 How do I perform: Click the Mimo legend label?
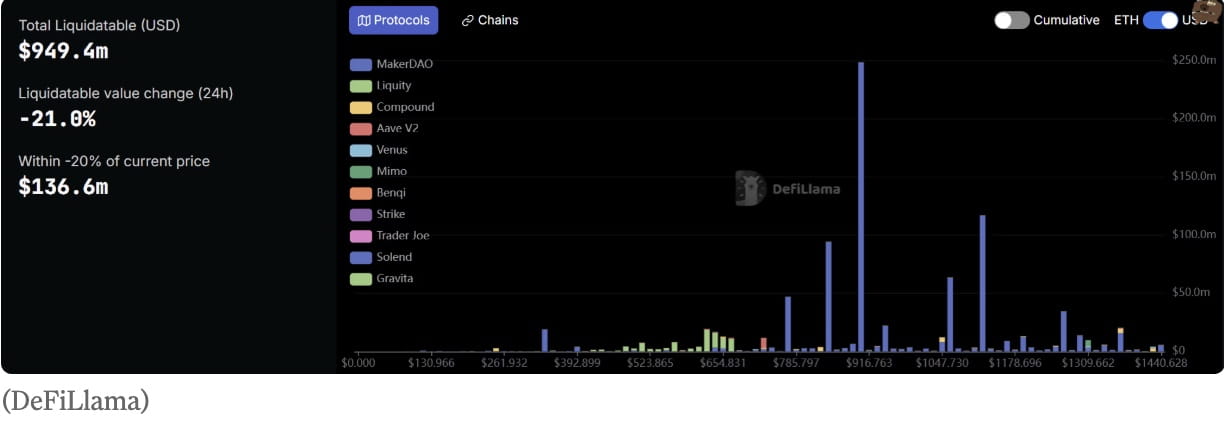[392, 172]
